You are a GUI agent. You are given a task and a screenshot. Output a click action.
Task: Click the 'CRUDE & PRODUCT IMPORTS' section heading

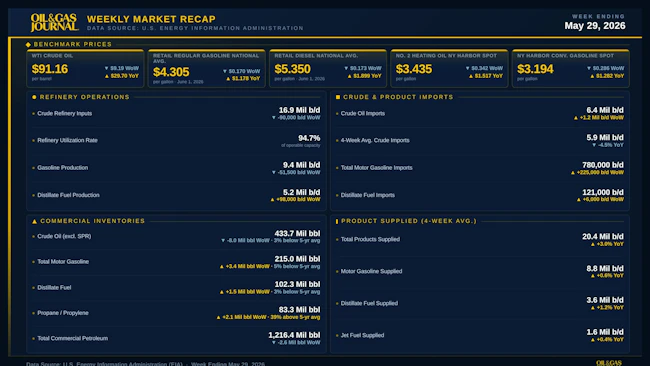click(398, 97)
